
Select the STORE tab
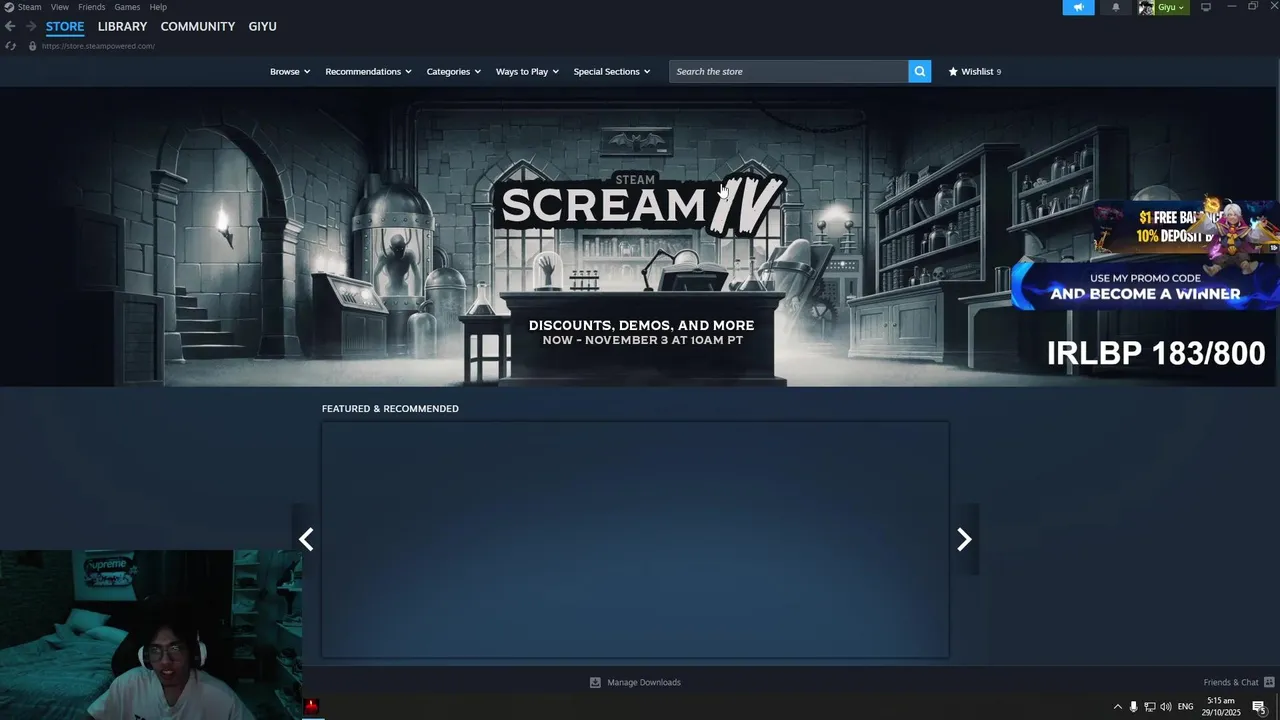[x=65, y=26]
